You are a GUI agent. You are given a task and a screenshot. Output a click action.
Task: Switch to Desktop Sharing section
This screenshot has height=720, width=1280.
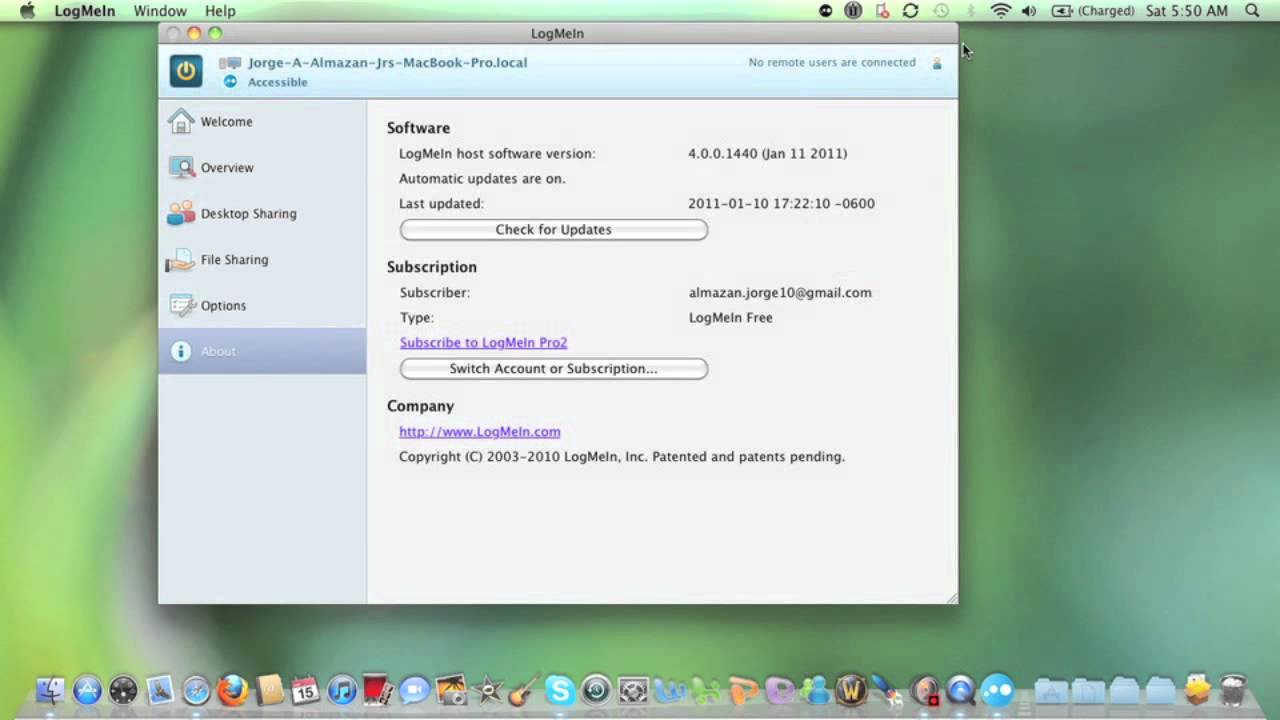[x=262, y=214]
